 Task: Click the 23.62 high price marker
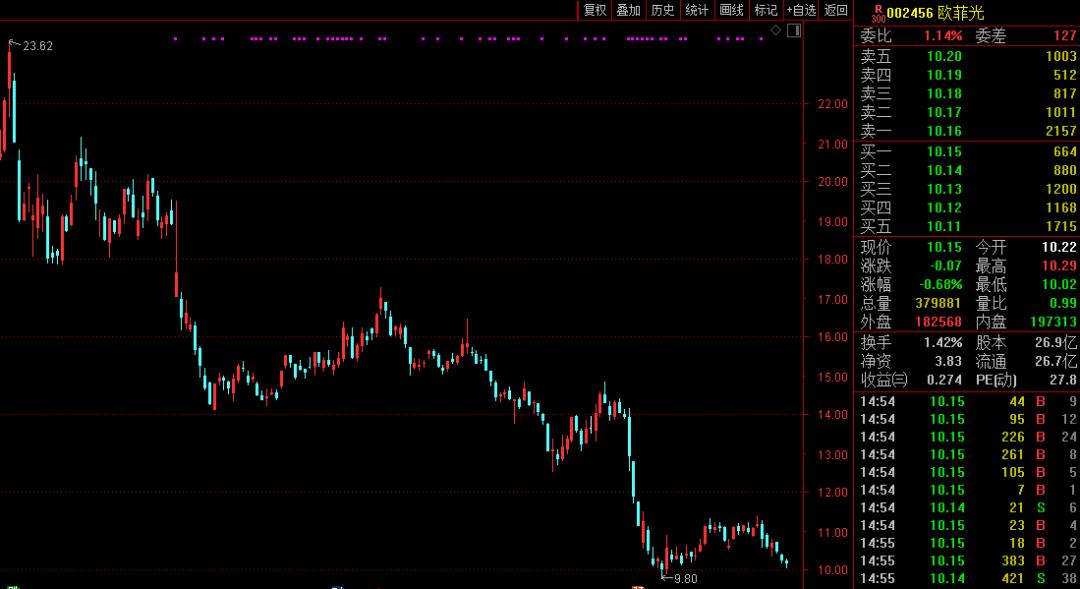pyautogui.click(x=37, y=46)
